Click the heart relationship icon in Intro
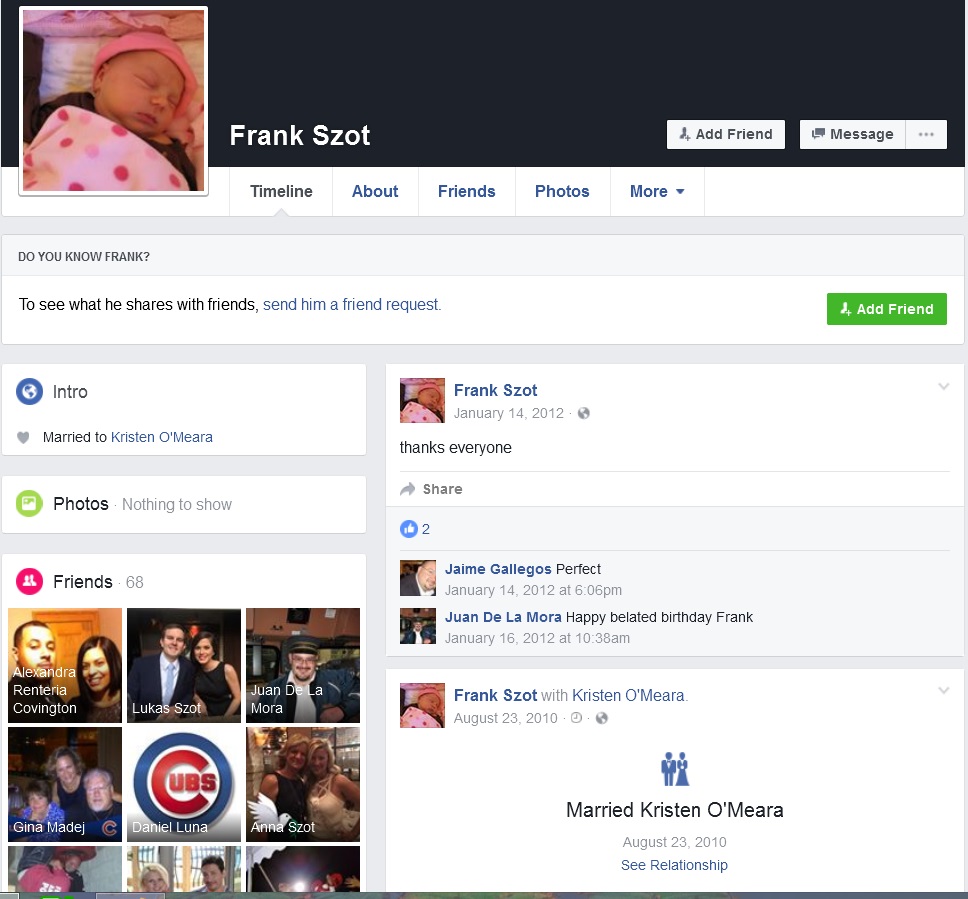Image resolution: width=968 pixels, height=899 pixels. point(23,437)
